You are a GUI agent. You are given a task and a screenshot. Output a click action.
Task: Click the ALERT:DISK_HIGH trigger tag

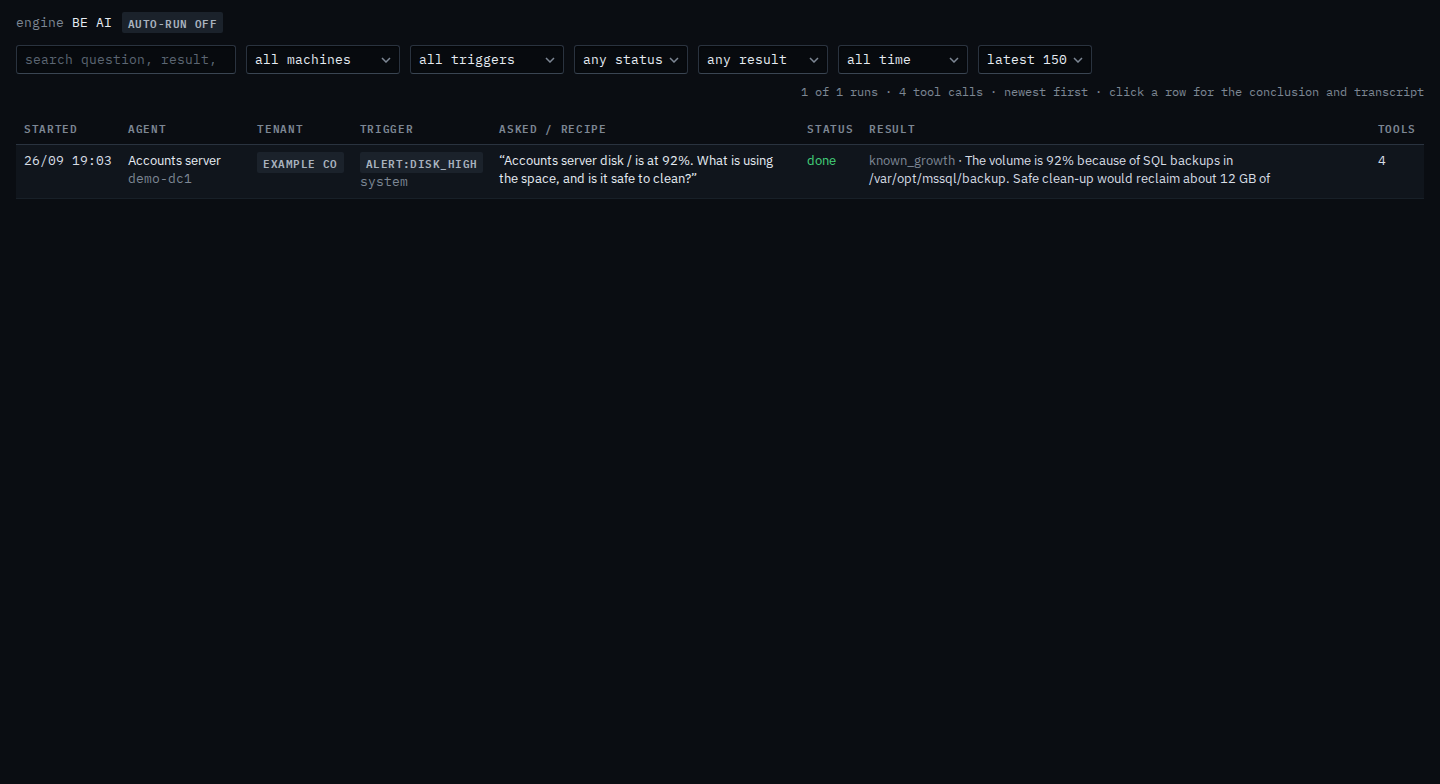pos(421,163)
